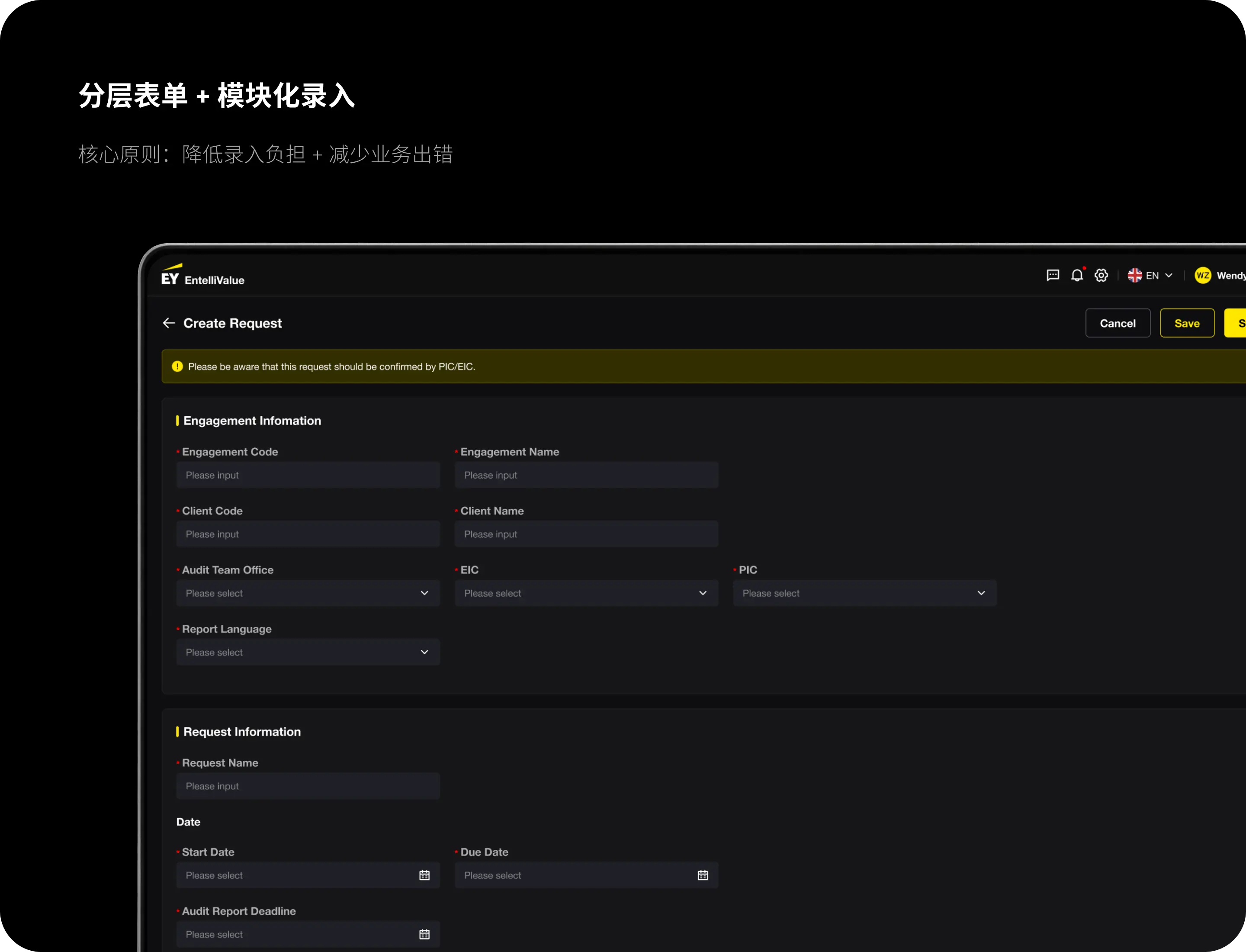Viewport: 1246px width, 952px height.
Task: Focus the Client Code input field
Action: pos(308,534)
